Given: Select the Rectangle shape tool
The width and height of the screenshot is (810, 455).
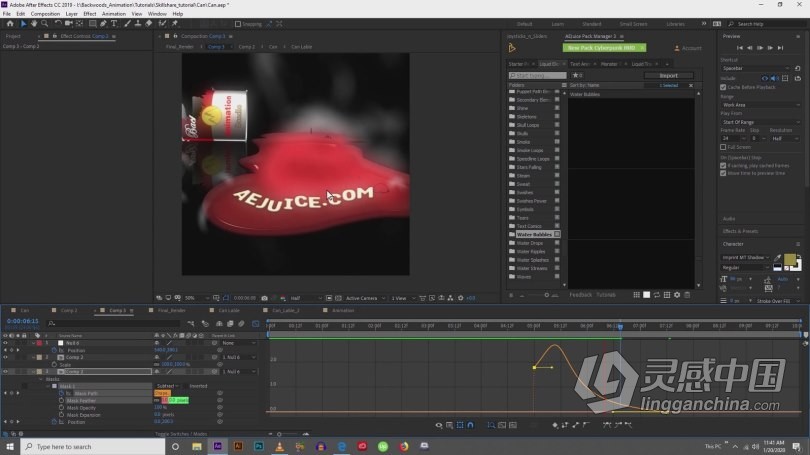Looking at the screenshot, I should click(92, 24).
